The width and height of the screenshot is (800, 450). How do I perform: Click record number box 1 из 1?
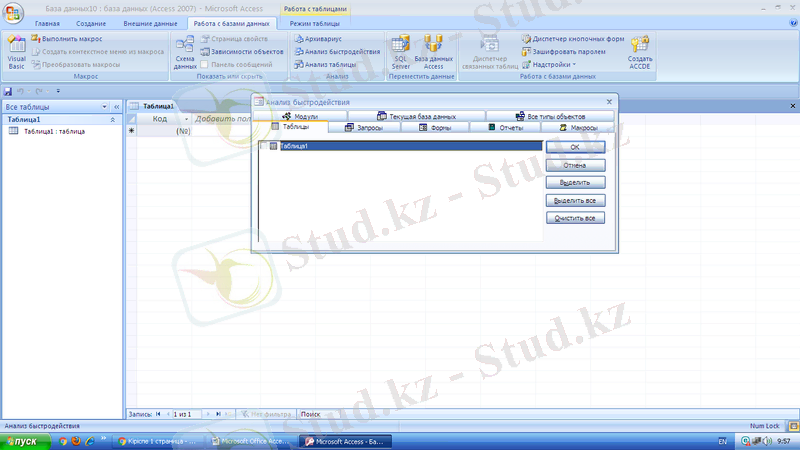(x=186, y=414)
